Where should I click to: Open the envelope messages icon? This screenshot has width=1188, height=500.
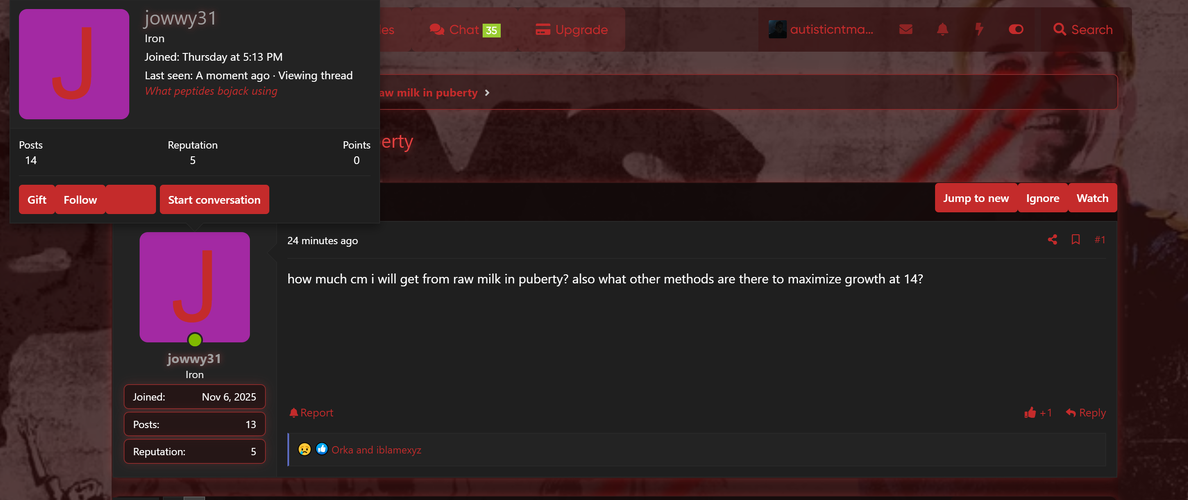(x=905, y=30)
